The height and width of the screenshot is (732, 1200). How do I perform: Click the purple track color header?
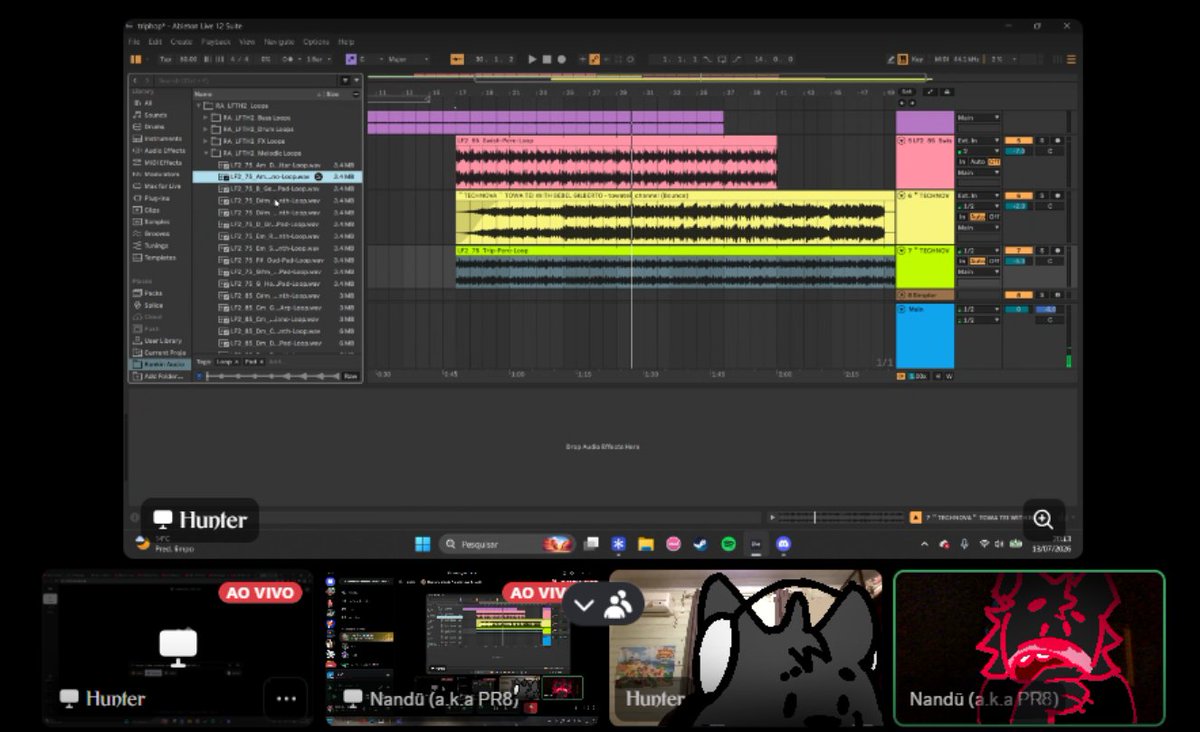point(925,121)
